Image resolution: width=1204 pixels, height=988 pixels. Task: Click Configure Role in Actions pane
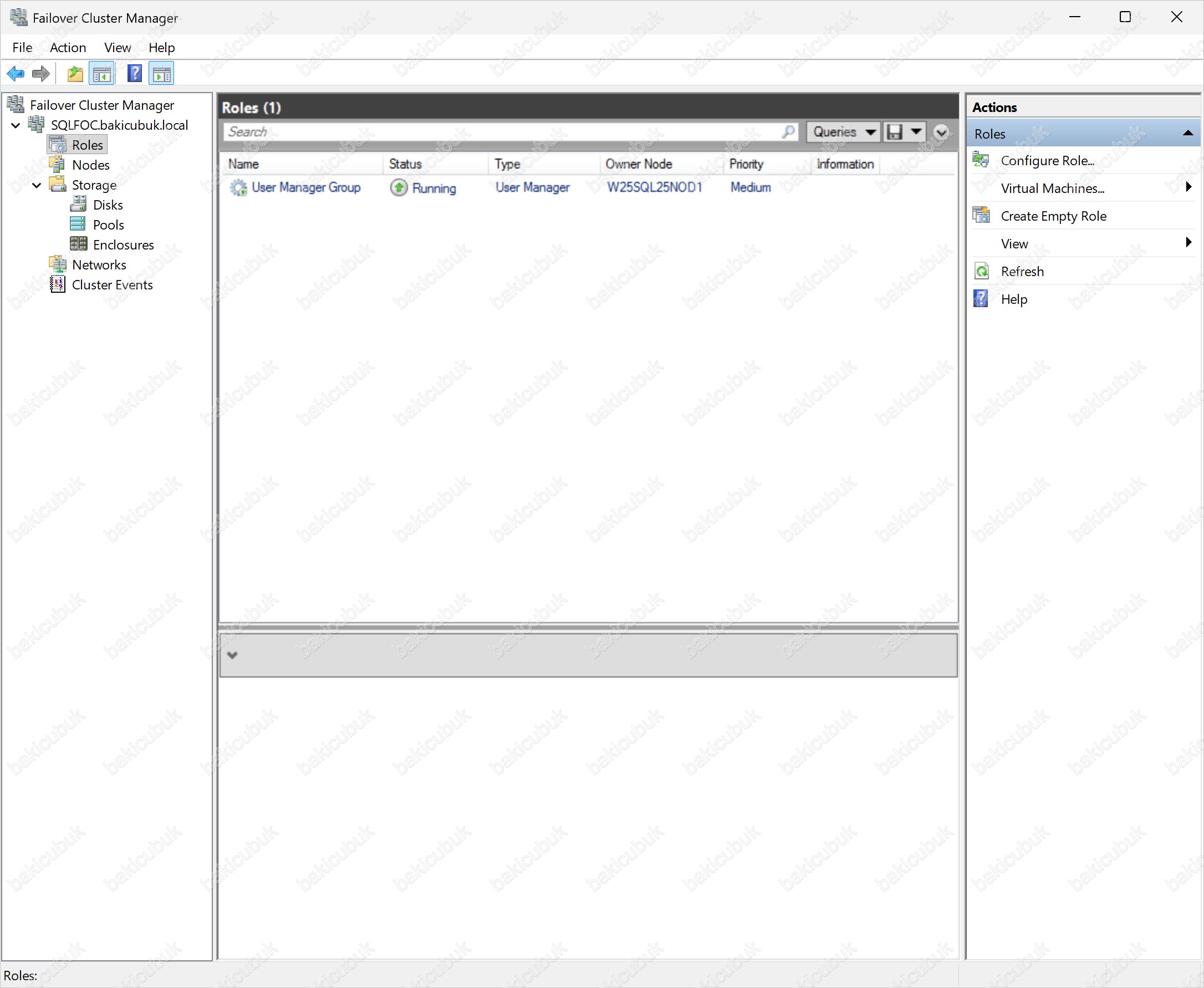[x=1047, y=160]
